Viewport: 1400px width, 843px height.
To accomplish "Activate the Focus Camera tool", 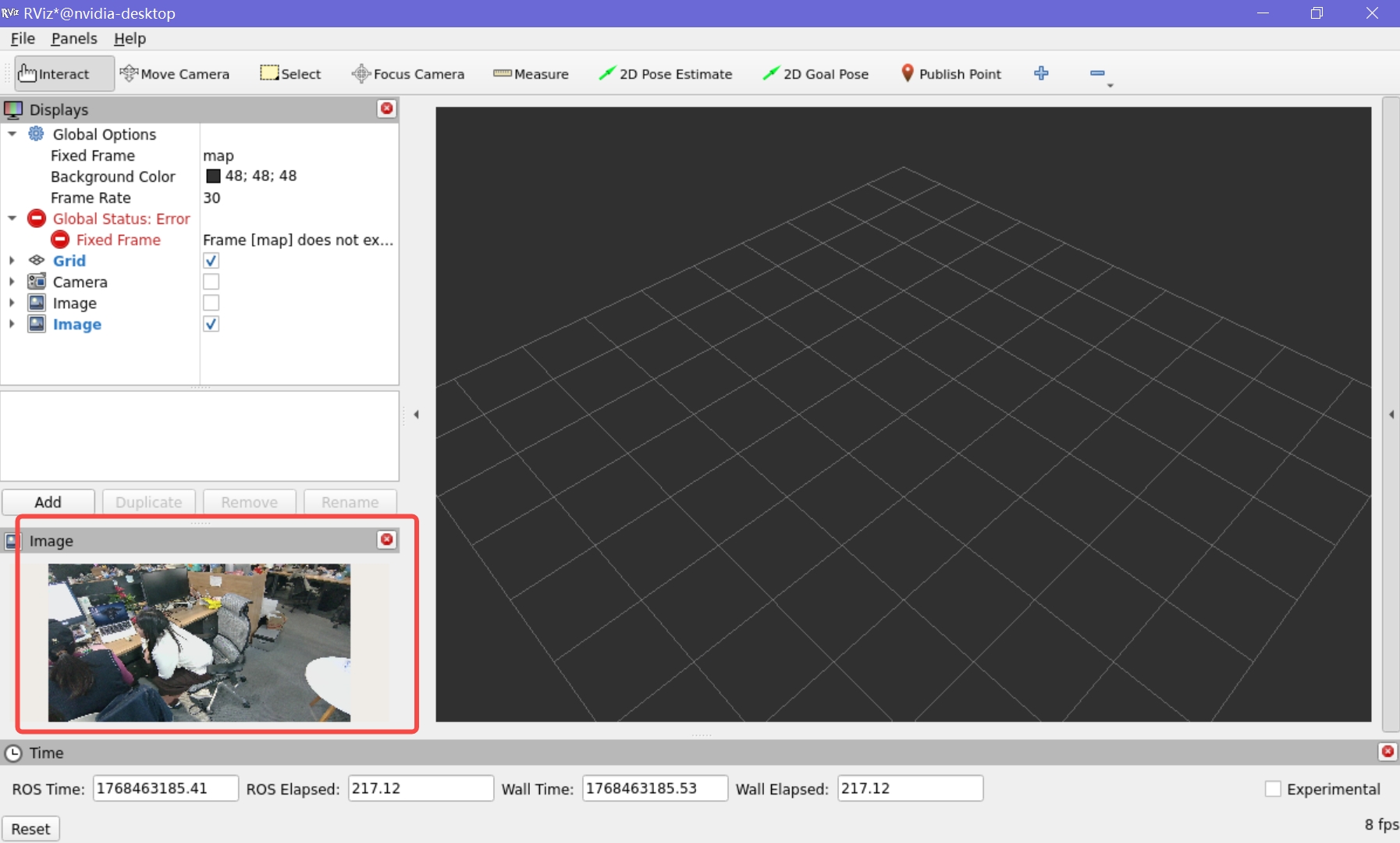I will tap(408, 74).
